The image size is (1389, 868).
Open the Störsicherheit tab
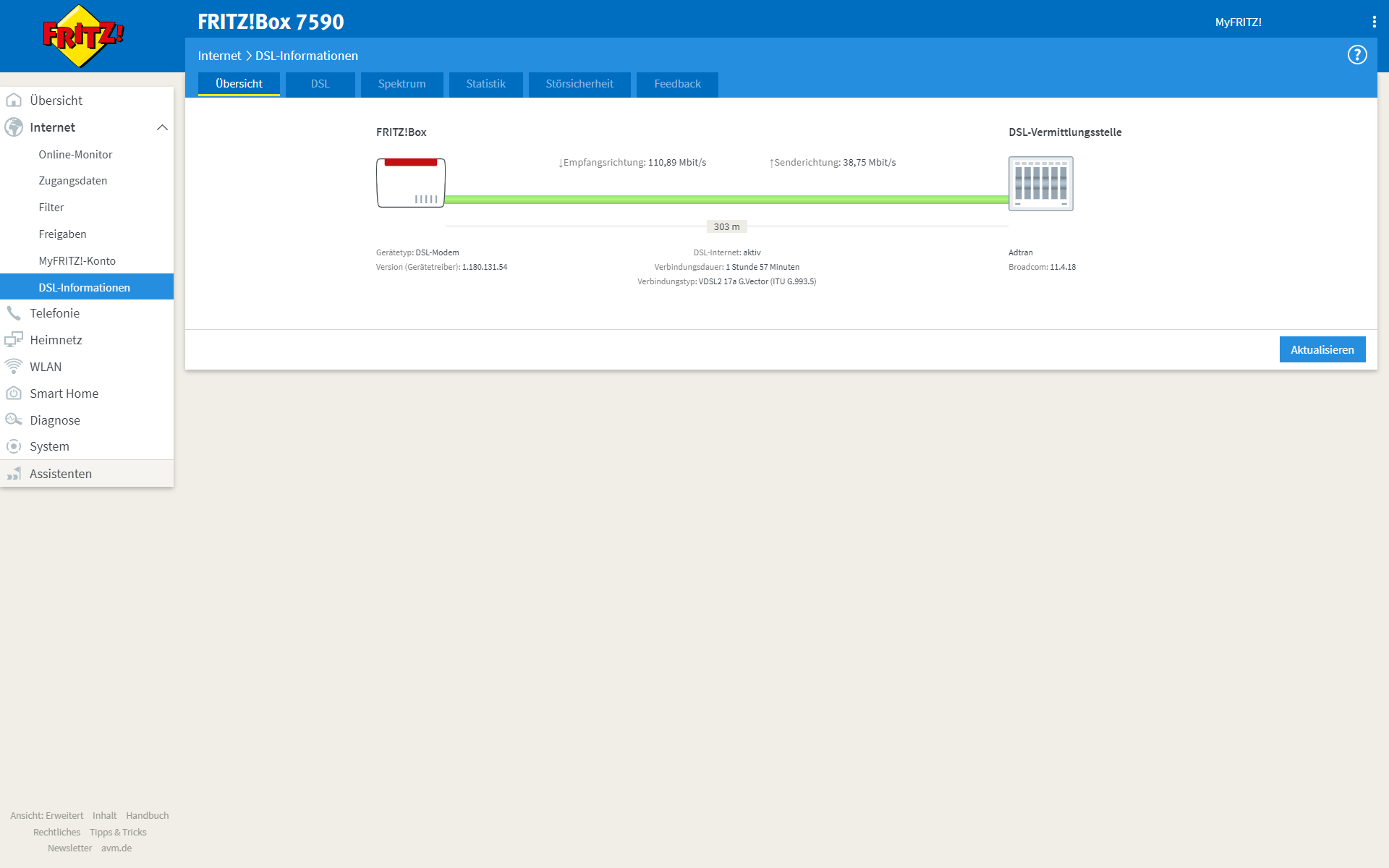579,84
